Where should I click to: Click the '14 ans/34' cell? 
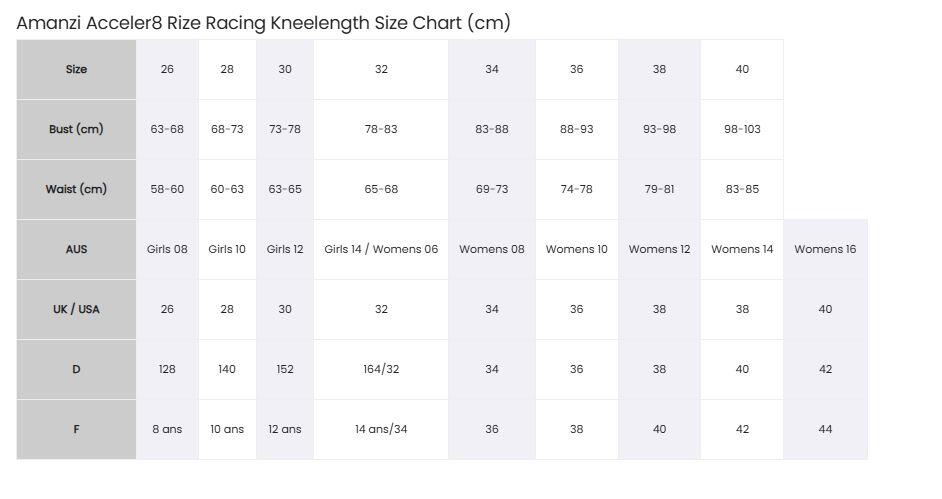[x=381, y=430]
